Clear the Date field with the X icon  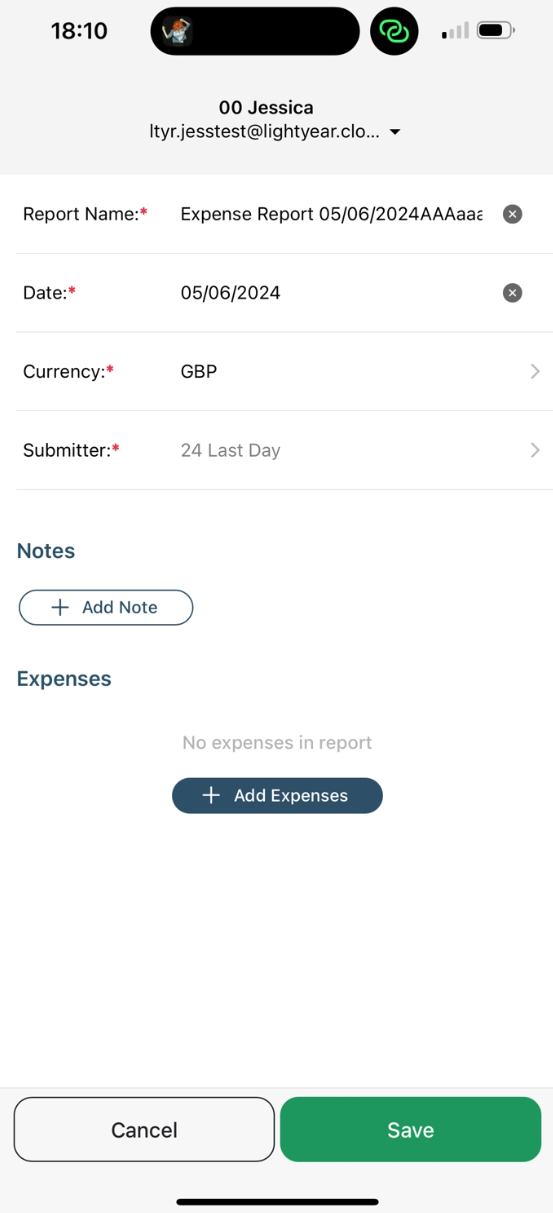coord(512,293)
